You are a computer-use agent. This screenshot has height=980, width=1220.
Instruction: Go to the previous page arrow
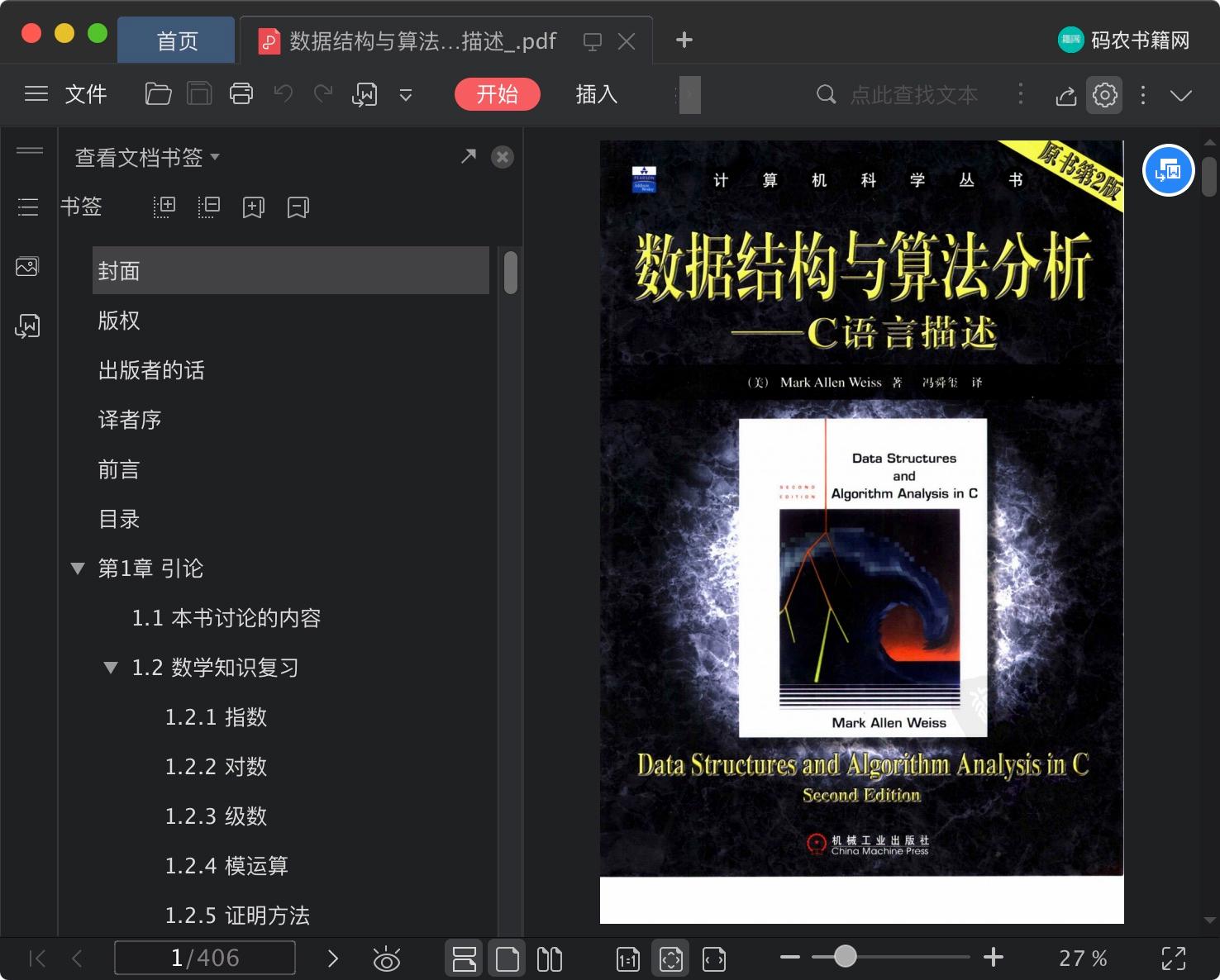(x=78, y=959)
